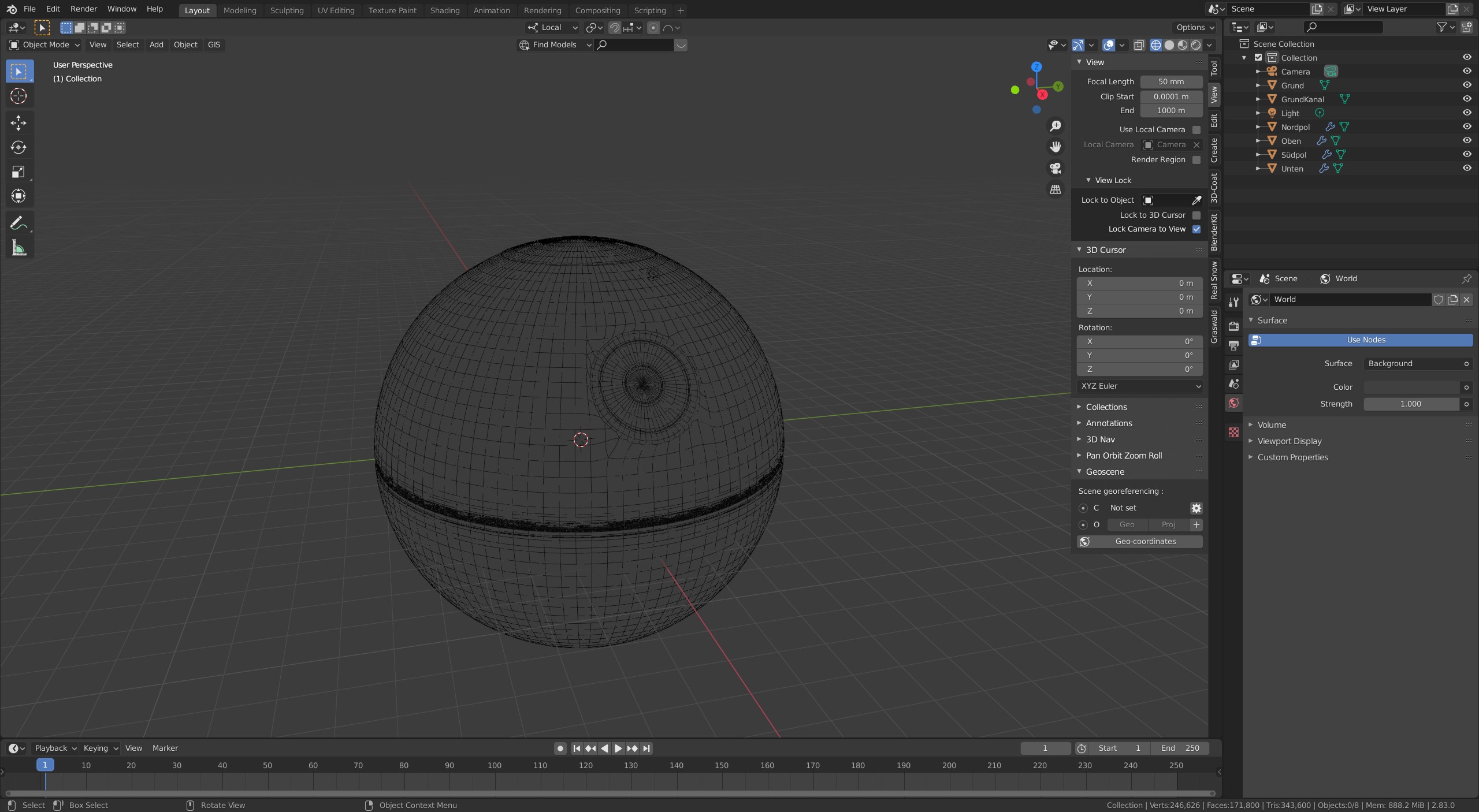
Task: Toggle camera view in viewport
Action: (x=1056, y=168)
